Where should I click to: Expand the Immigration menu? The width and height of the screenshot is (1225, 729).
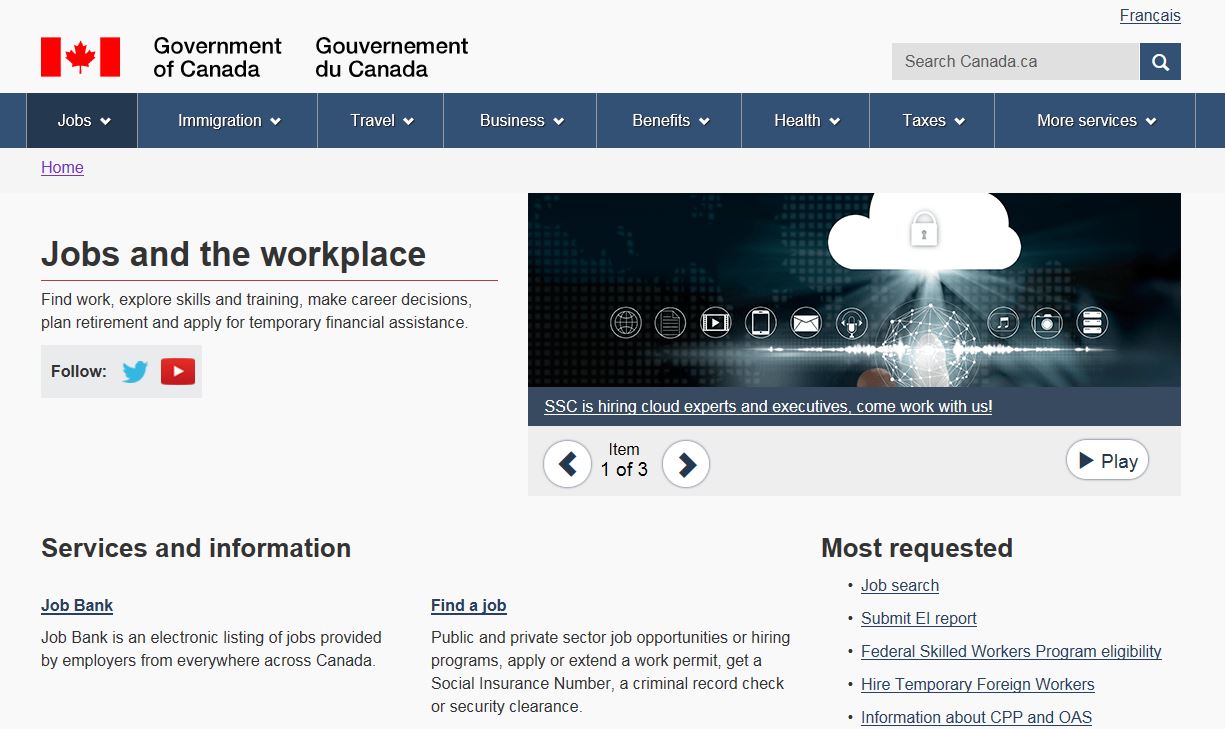[228, 120]
